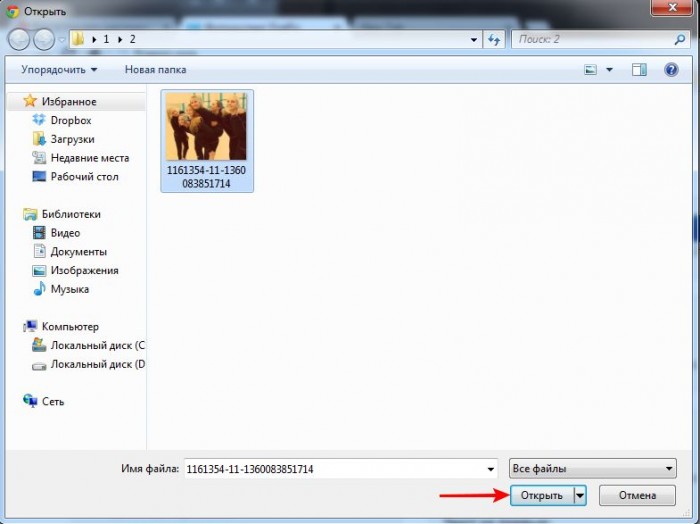Click the Dropbox icon
Image resolution: width=700 pixels, height=524 pixels.
(39, 120)
